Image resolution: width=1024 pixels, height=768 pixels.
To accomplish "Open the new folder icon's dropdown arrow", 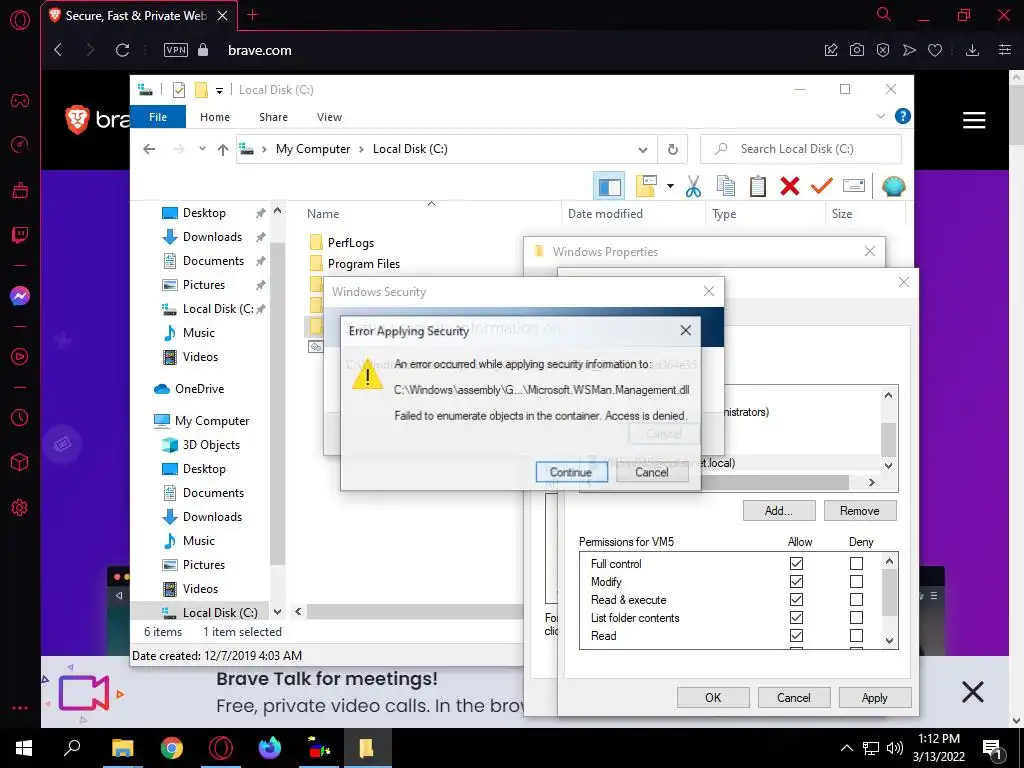I will (670, 187).
